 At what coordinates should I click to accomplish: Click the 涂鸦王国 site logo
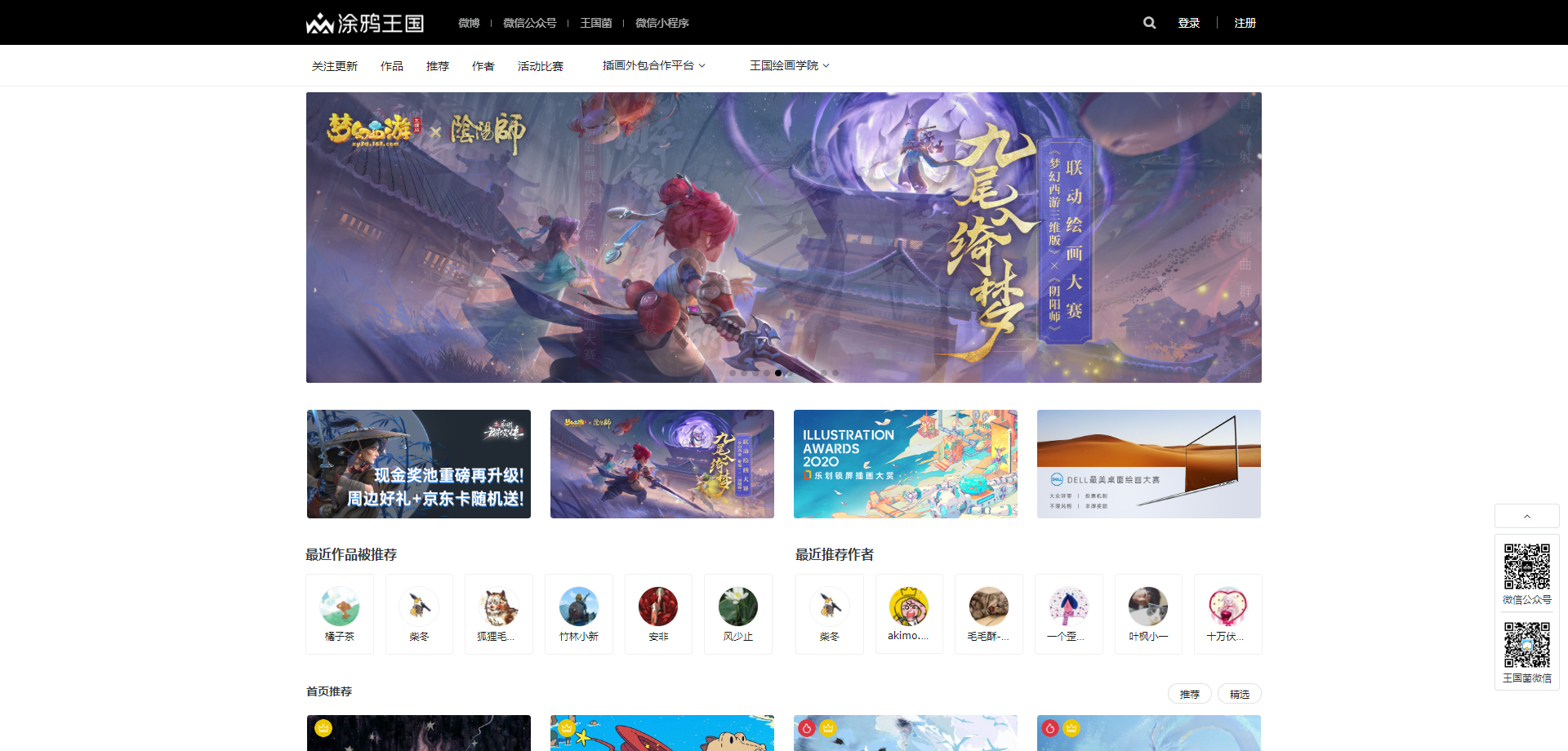coord(365,23)
